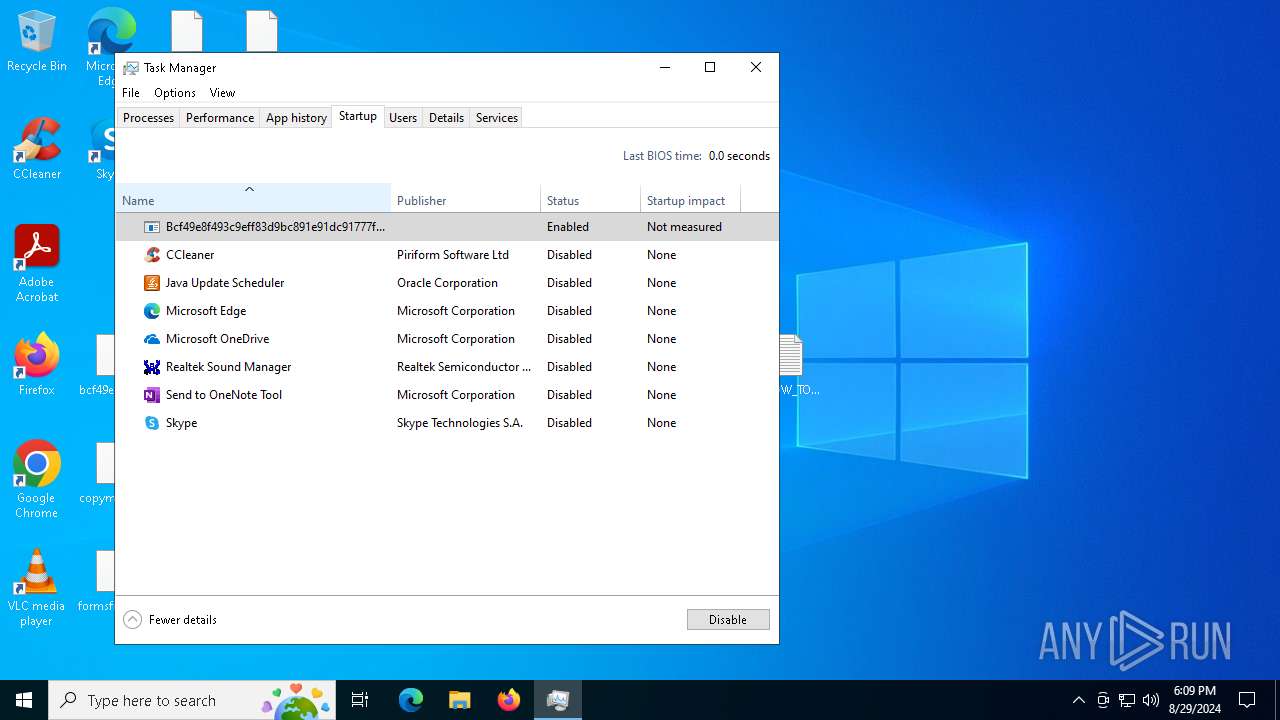Image resolution: width=1280 pixels, height=720 pixels.
Task: Select the CCleaner icon in startup list
Action: coord(152,255)
